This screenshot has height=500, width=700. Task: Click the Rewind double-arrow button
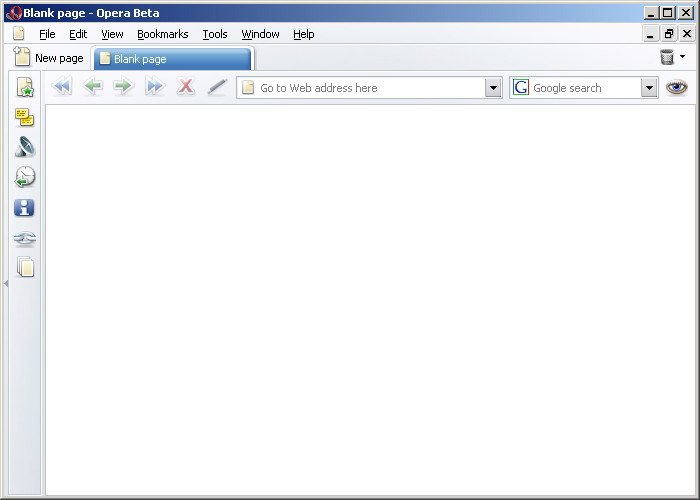tap(62, 87)
